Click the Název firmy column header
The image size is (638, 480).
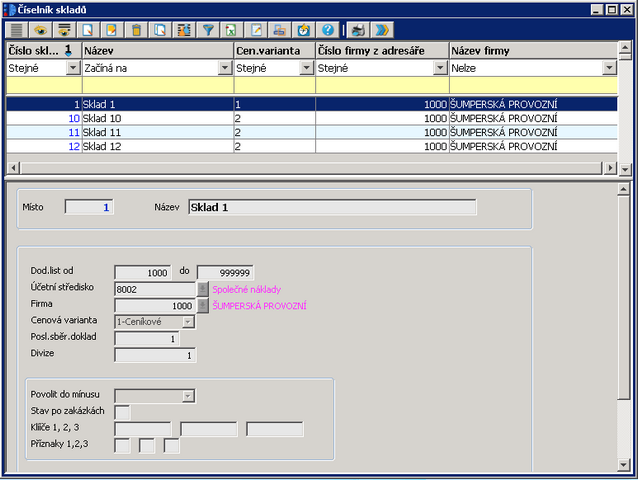532,50
